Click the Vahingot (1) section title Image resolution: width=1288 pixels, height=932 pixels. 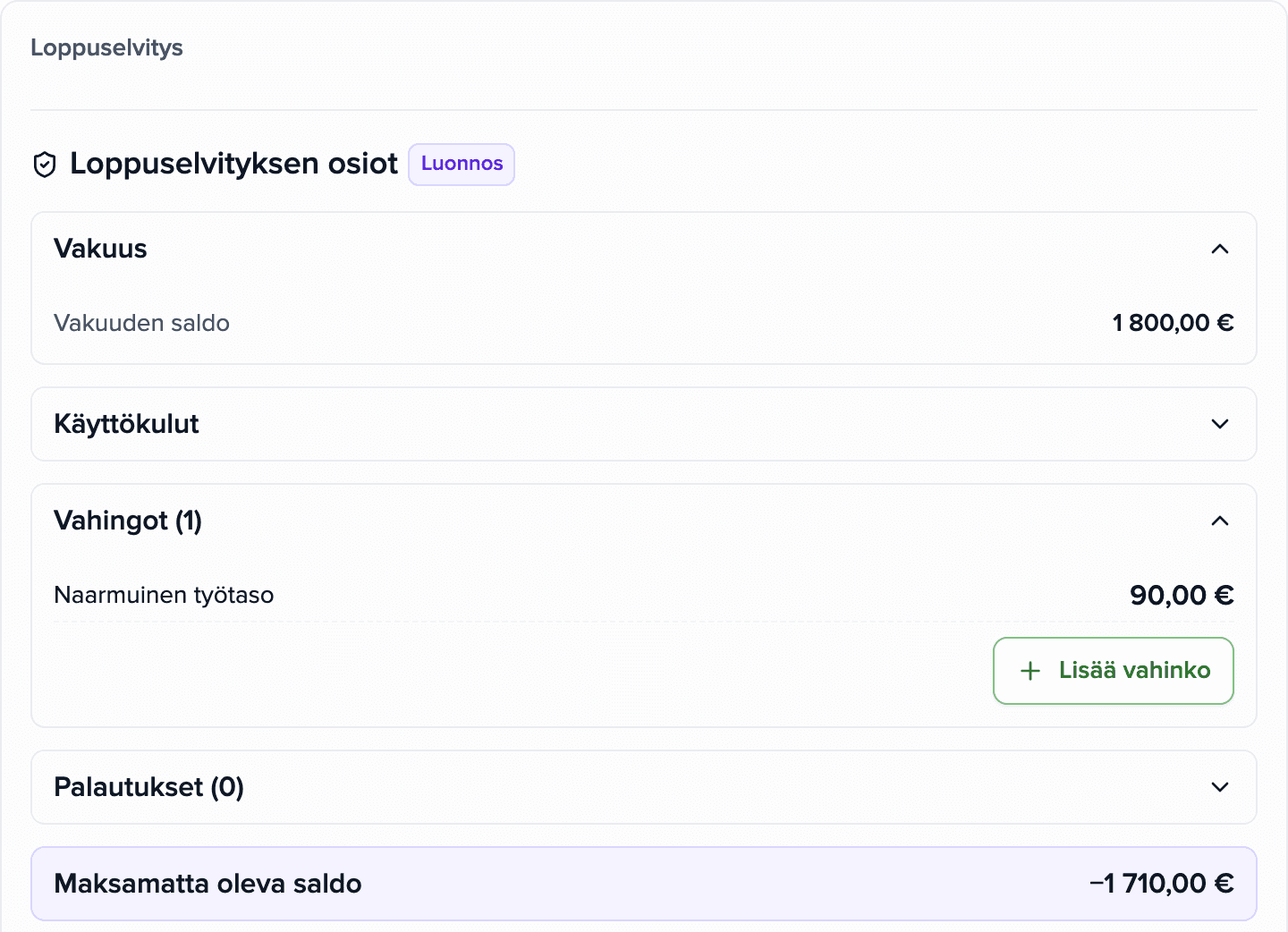click(x=128, y=521)
